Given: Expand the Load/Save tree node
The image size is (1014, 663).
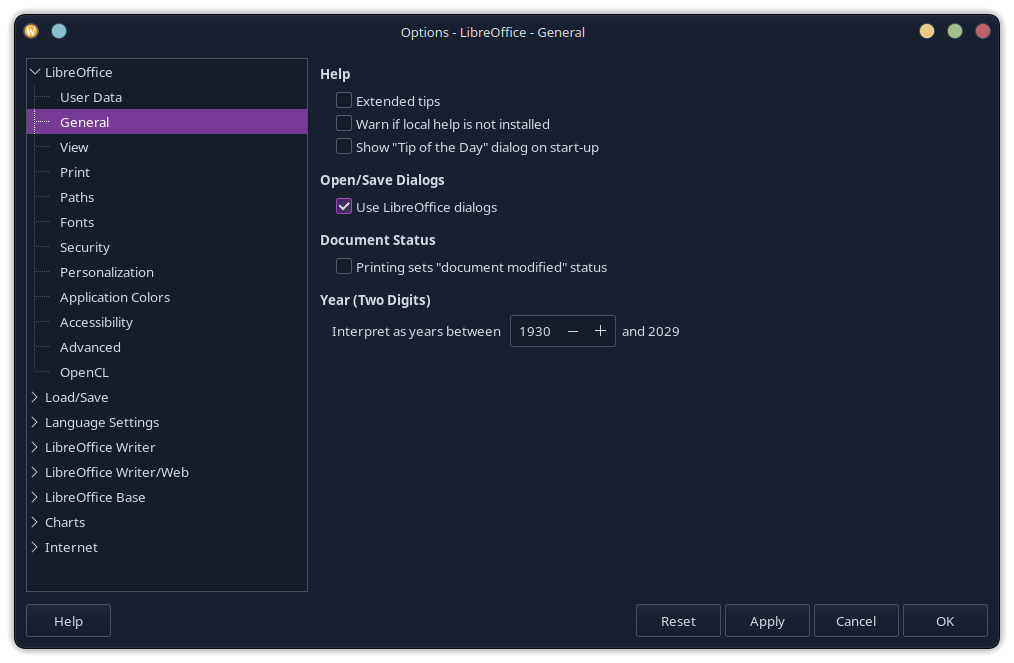Looking at the screenshot, I should coord(35,397).
